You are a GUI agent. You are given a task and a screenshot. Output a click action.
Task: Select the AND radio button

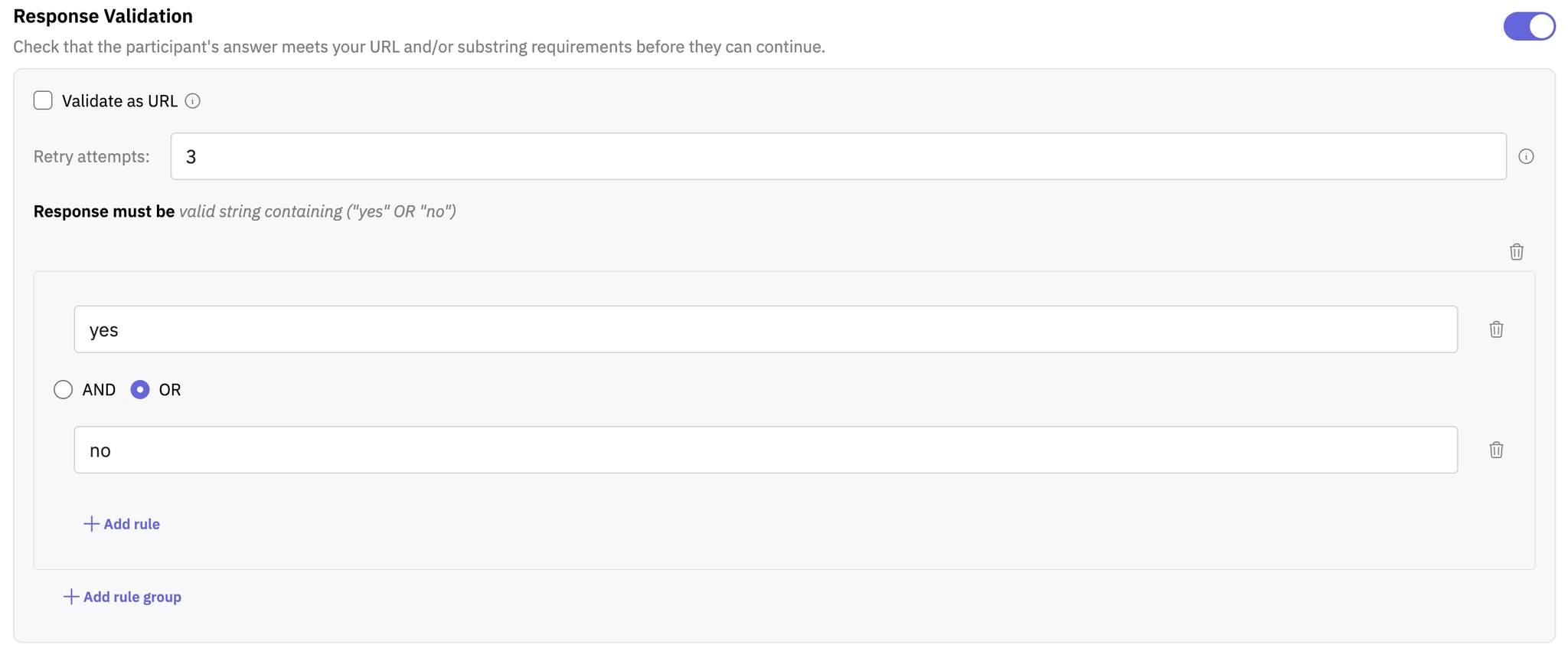coord(64,390)
